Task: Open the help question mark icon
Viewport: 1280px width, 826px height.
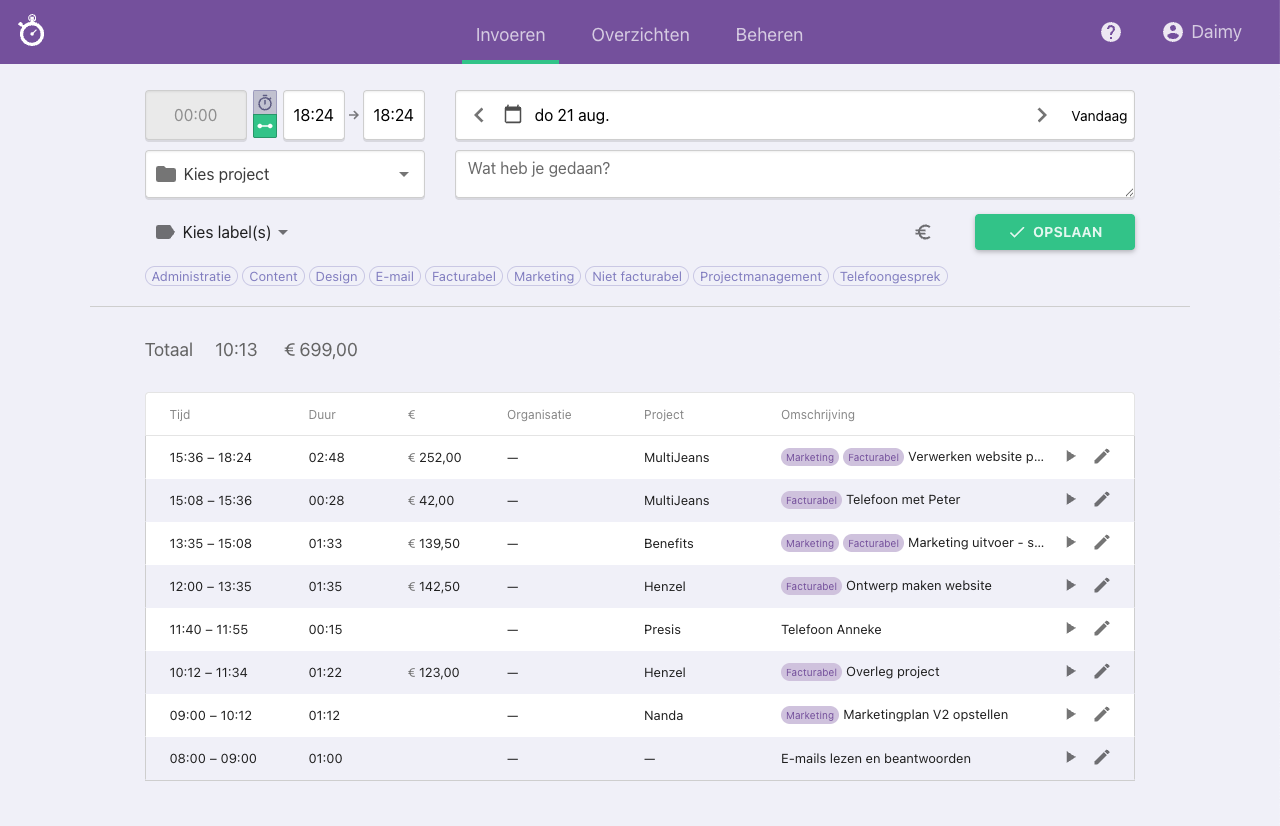Action: coord(1110,32)
